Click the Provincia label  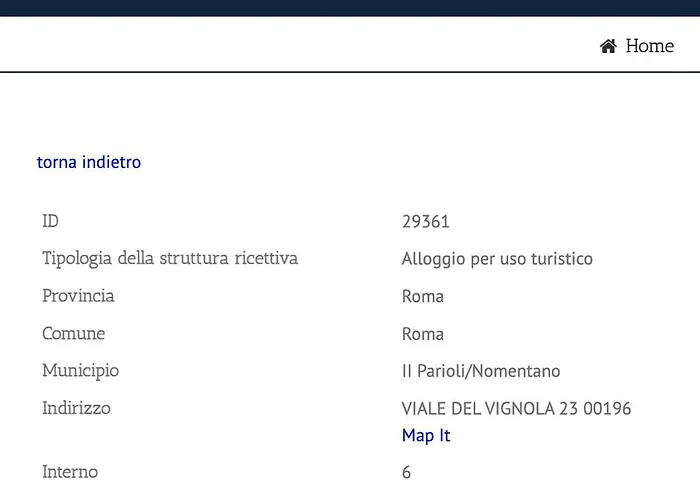point(78,296)
